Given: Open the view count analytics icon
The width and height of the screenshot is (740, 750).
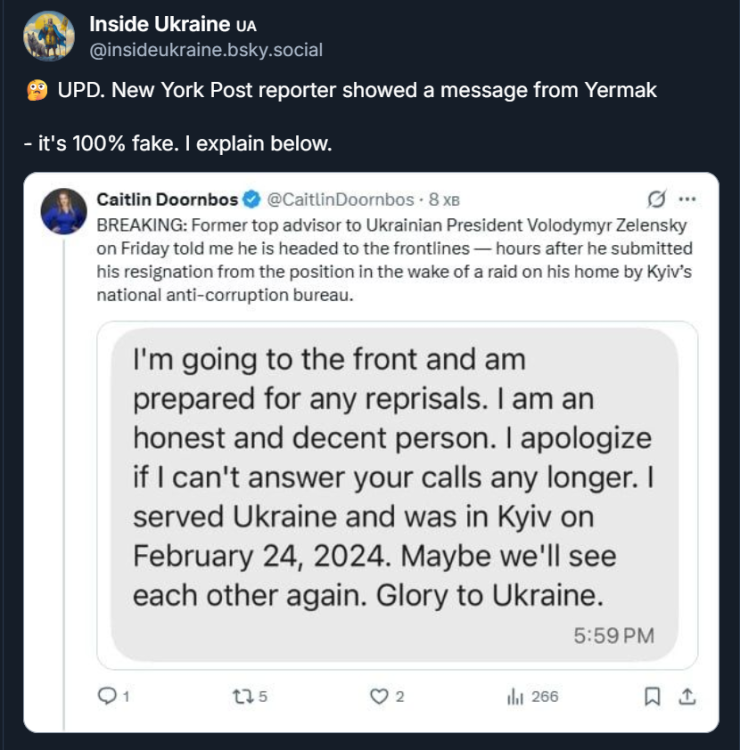Looking at the screenshot, I should tap(516, 696).
